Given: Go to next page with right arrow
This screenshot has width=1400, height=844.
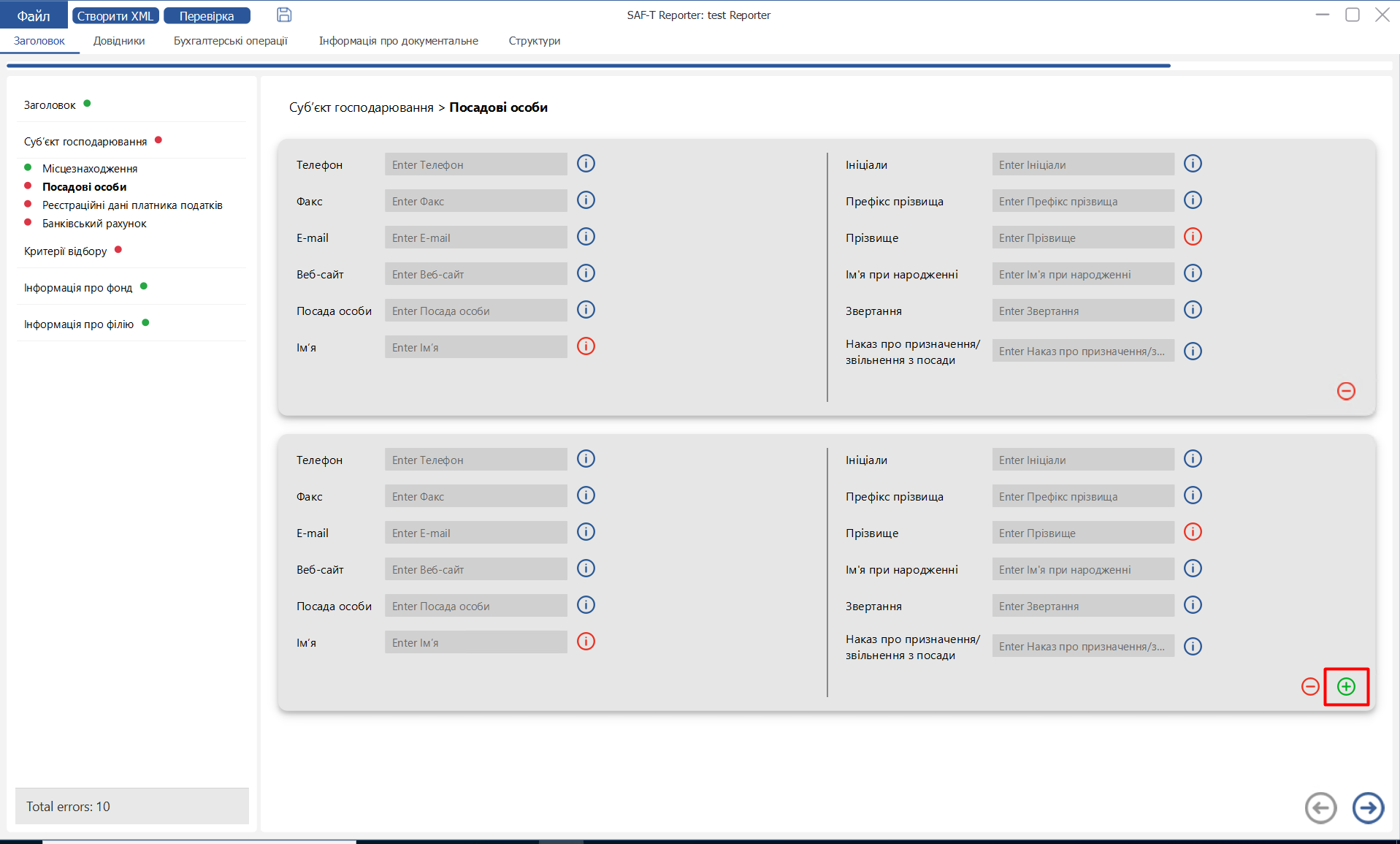Looking at the screenshot, I should pyautogui.click(x=1368, y=807).
